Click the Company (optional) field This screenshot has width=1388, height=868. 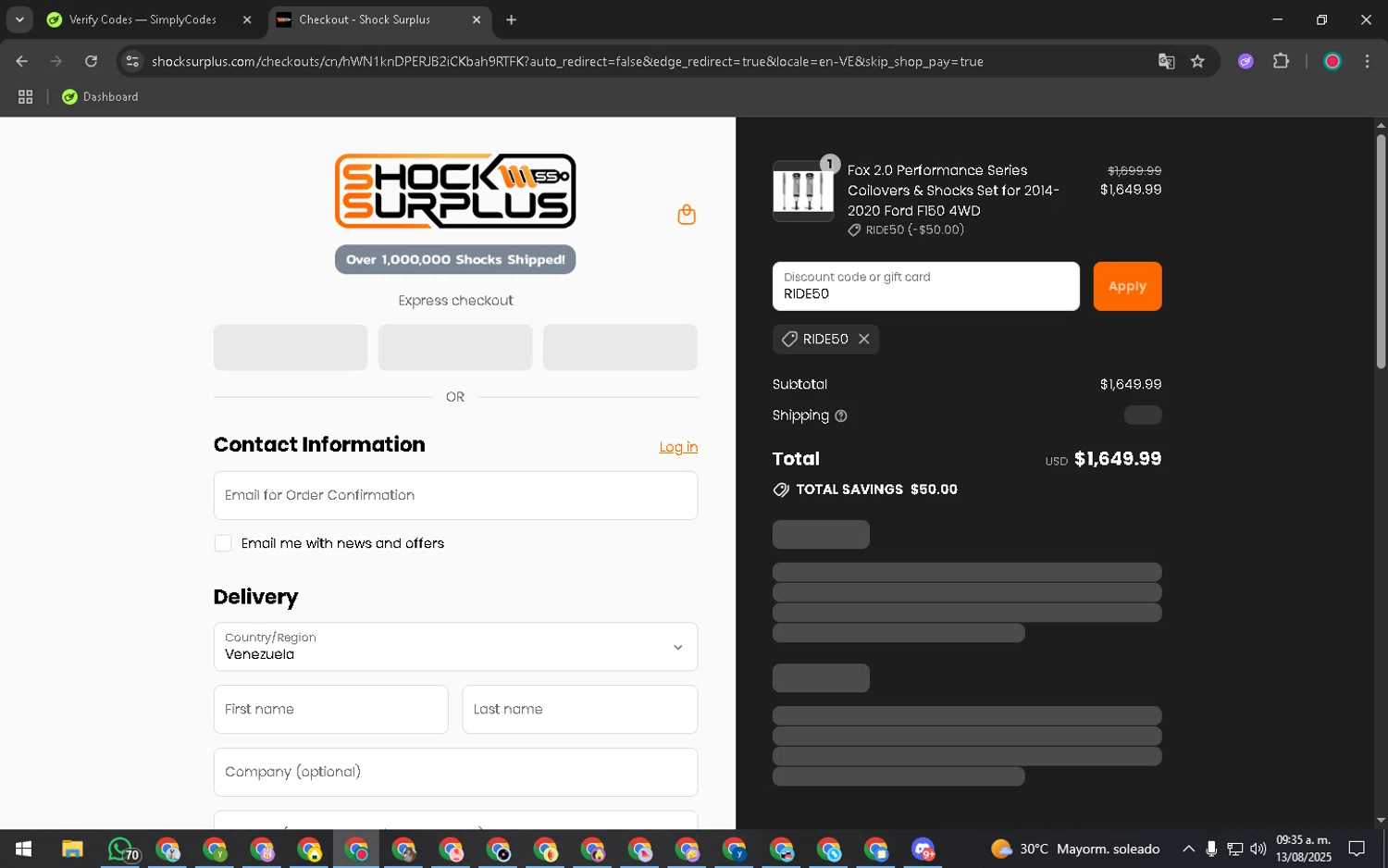pos(455,772)
